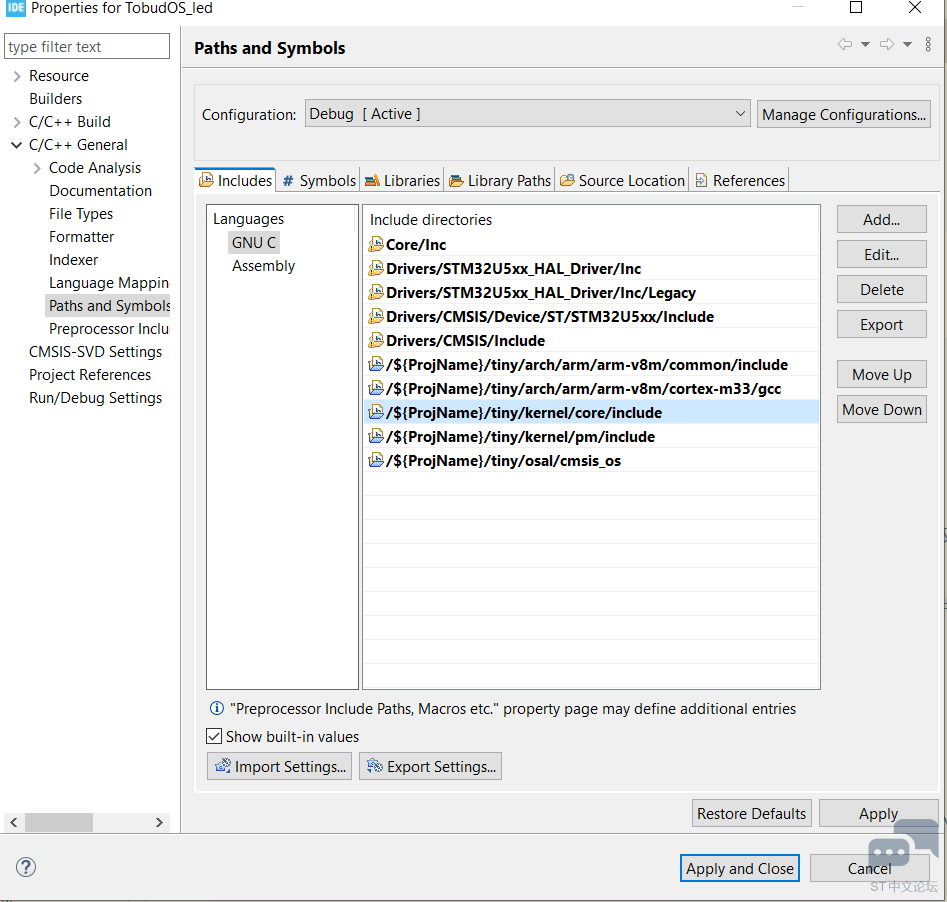Switch to the Libraries tab

click(x=402, y=180)
